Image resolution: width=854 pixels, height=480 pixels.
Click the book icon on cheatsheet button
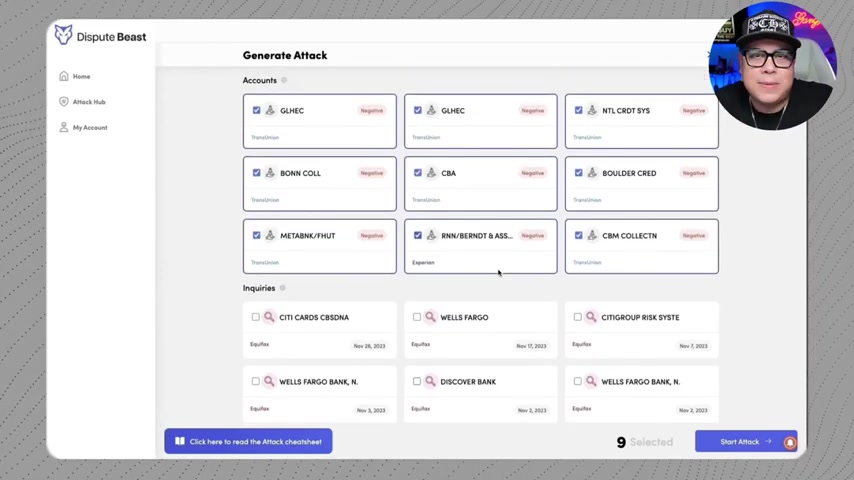point(180,441)
